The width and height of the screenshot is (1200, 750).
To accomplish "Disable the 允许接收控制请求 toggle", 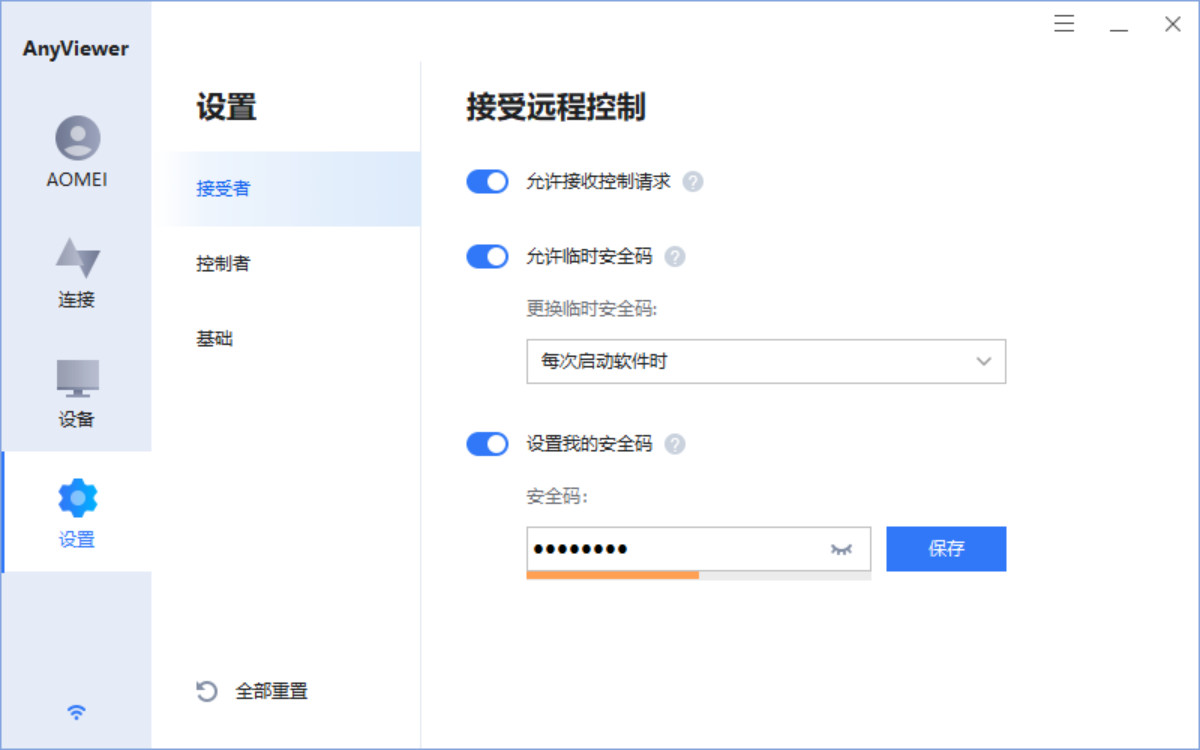I will pyautogui.click(x=488, y=182).
